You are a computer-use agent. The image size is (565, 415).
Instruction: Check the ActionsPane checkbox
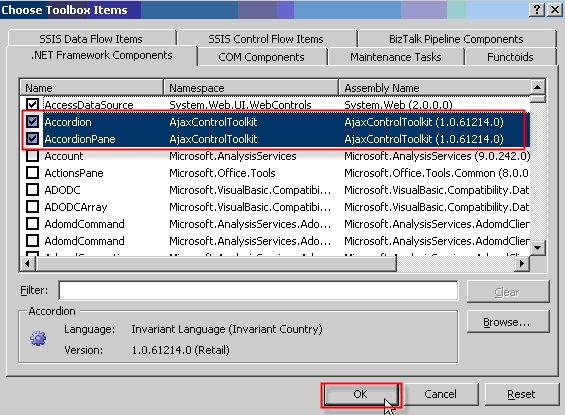[32, 173]
